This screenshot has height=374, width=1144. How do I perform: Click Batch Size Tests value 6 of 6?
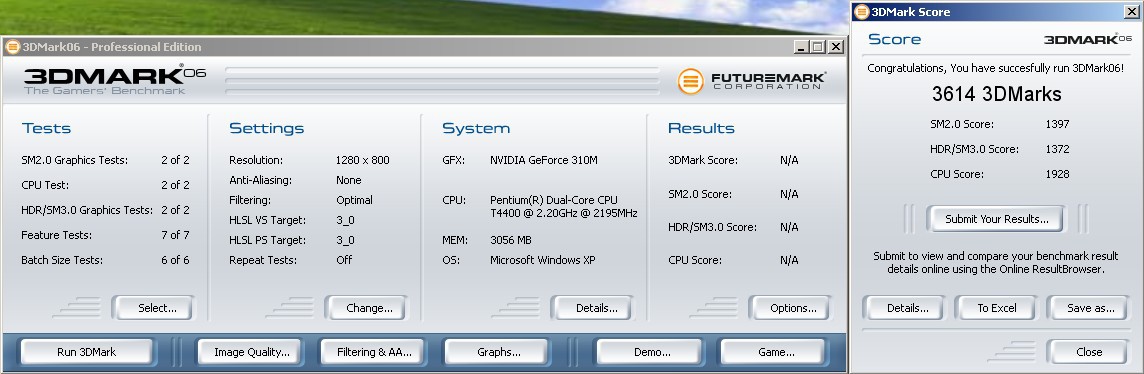tap(175, 260)
